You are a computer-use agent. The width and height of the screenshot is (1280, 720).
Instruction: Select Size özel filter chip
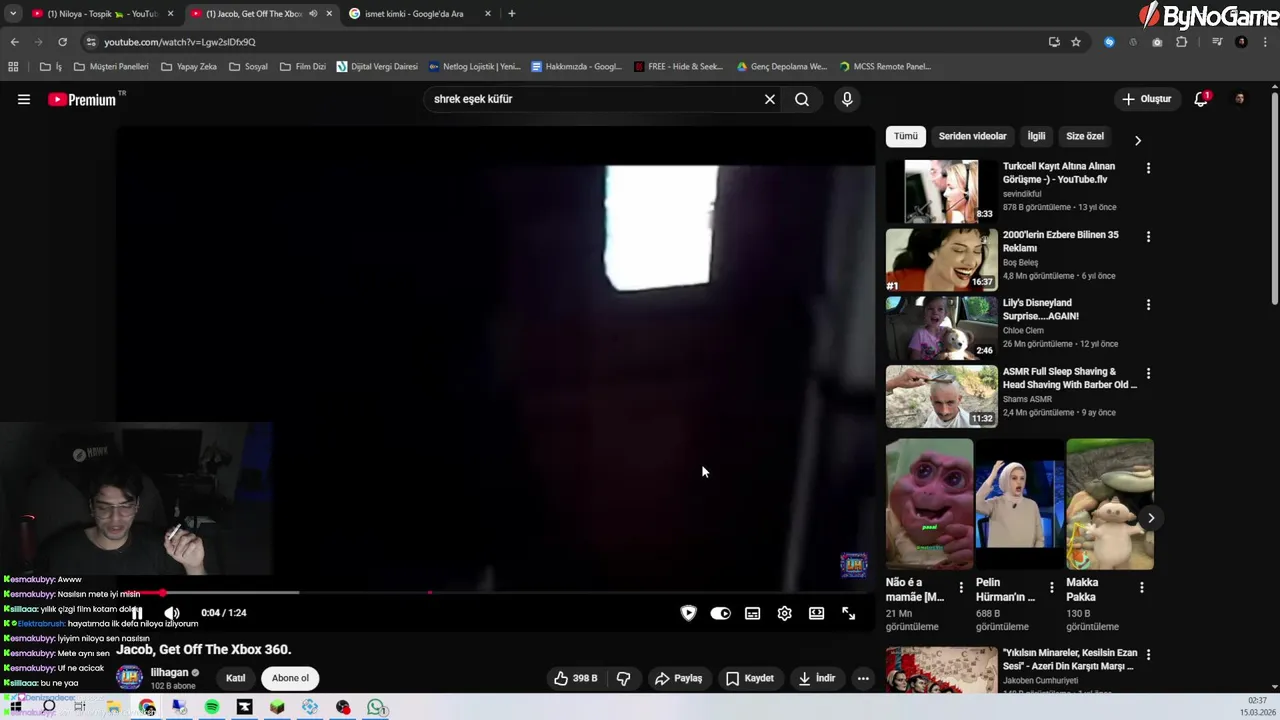[1085, 136]
